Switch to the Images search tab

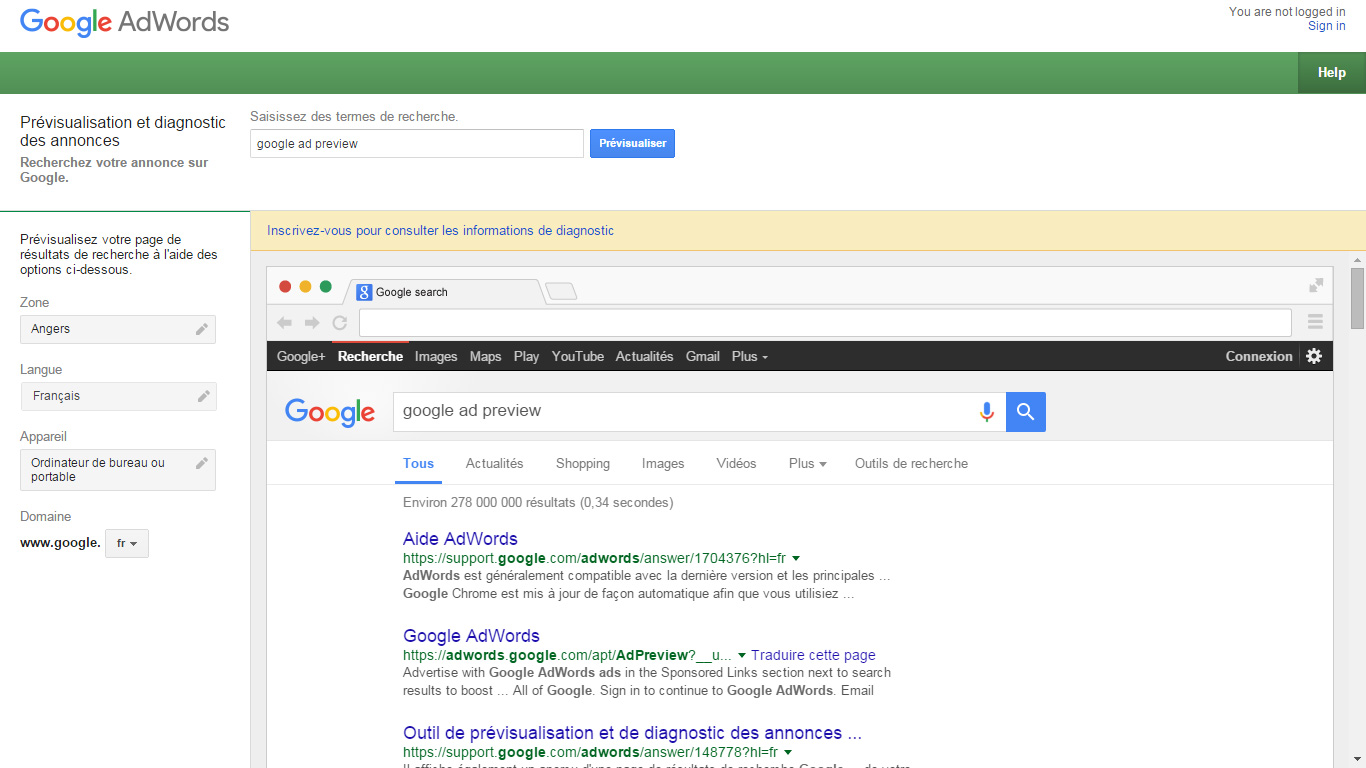tap(663, 464)
